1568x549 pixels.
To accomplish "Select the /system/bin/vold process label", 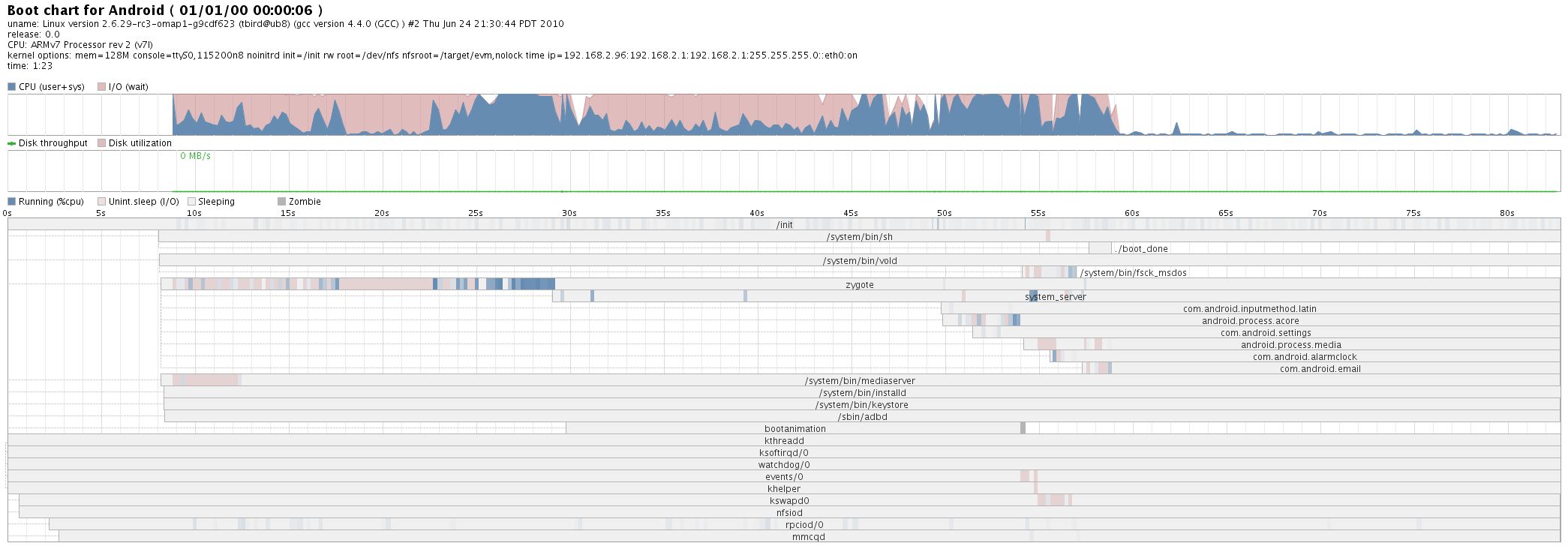I will [x=859, y=261].
